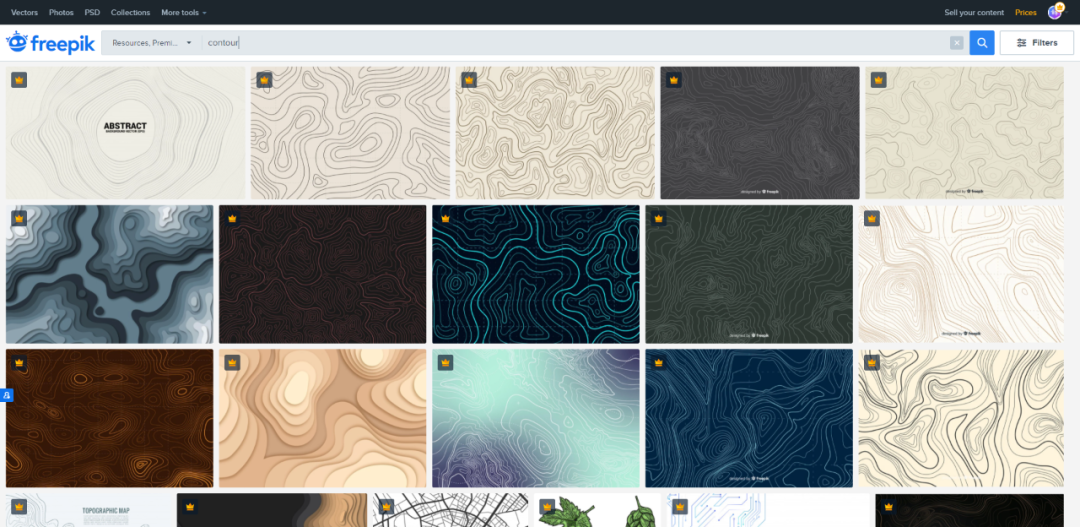Clear the search field with the X button
Image resolution: width=1080 pixels, height=527 pixels.
click(956, 43)
